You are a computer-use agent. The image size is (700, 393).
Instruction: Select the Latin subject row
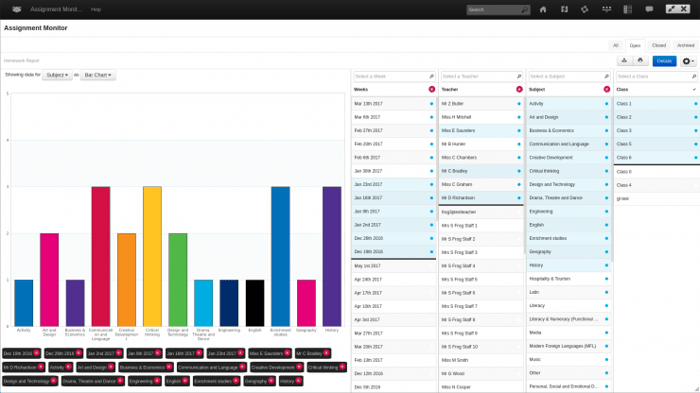pos(568,292)
